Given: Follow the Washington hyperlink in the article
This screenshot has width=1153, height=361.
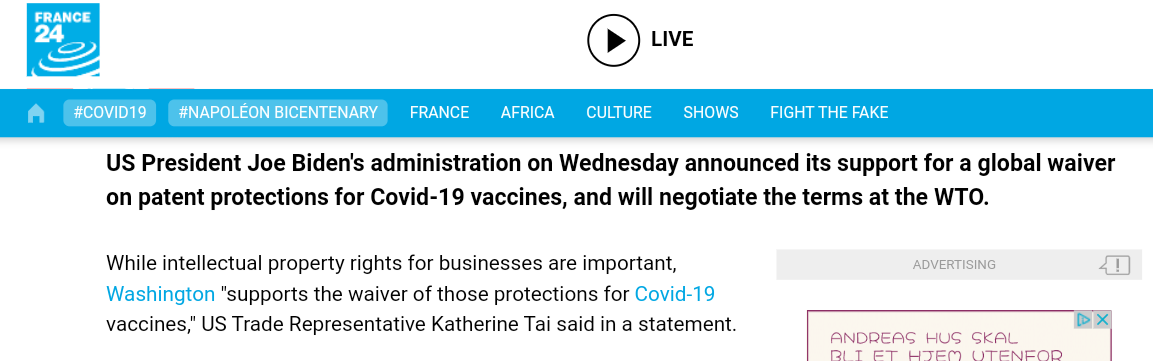Looking at the screenshot, I should click(x=160, y=294).
